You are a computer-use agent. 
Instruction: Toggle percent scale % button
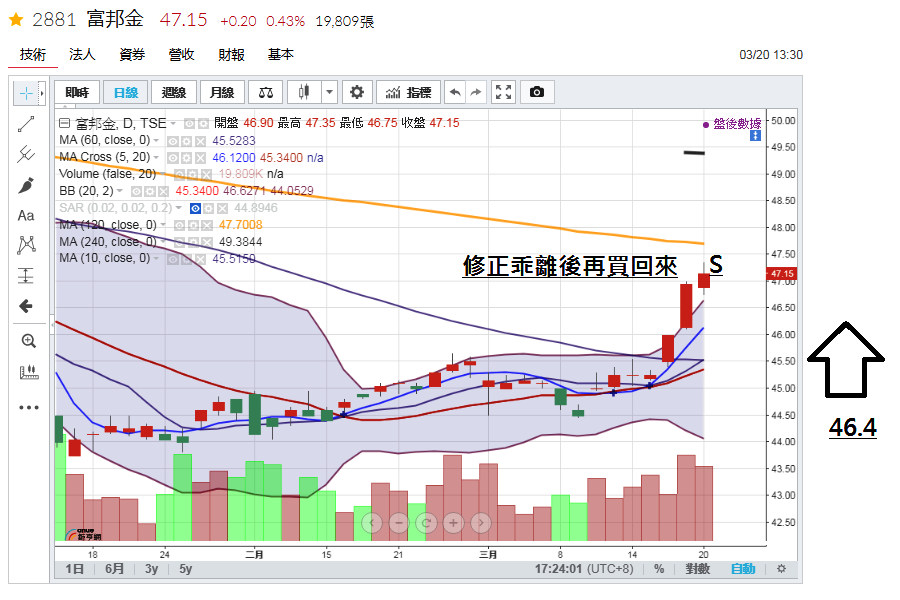[659, 569]
